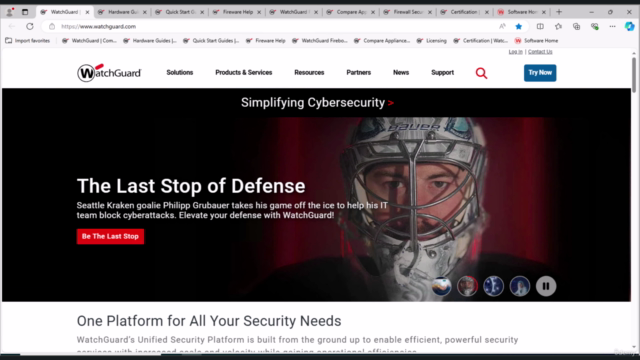Open Import favorites bookmark
Viewport: 640px width, 360px height.
pos(28,41)
